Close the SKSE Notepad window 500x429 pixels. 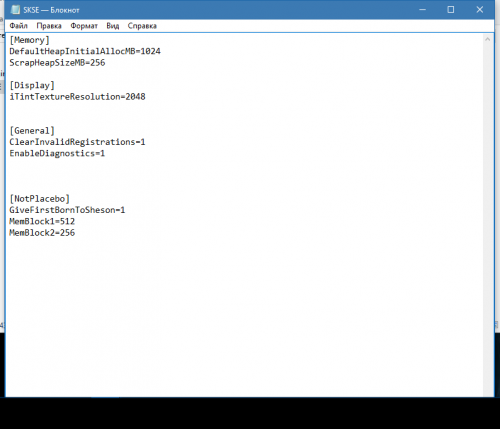pos(480,10)
